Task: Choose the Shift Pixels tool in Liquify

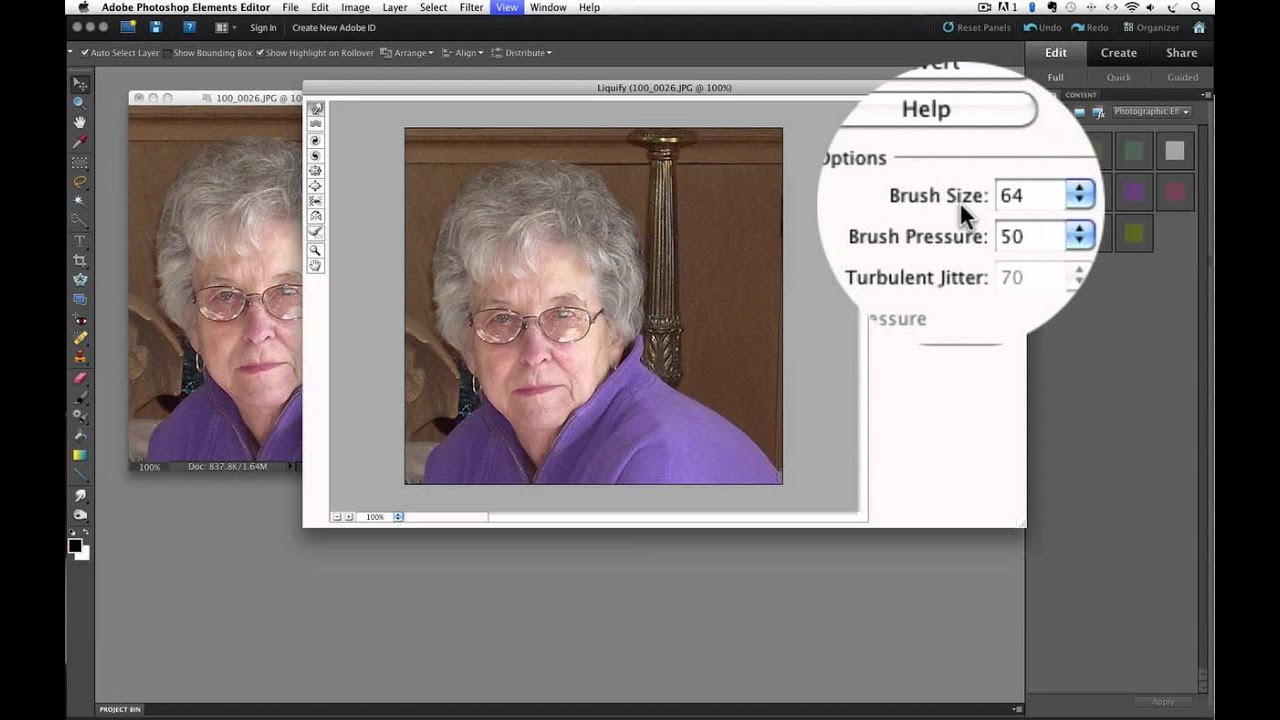Action: tap(316, 201)
